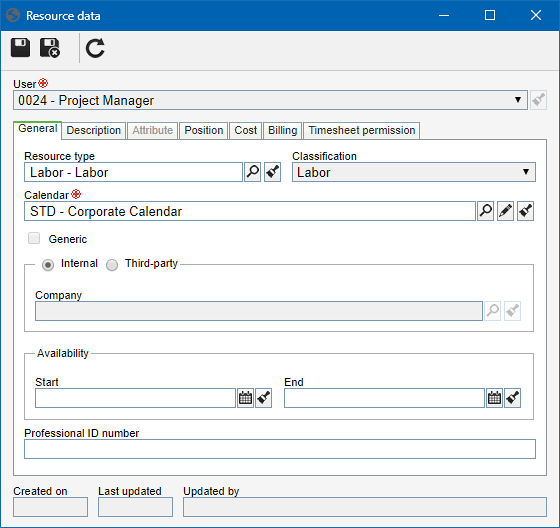Open the Attribute tab
The height and width of the screenshot is (528, 560).
point(152,130)
